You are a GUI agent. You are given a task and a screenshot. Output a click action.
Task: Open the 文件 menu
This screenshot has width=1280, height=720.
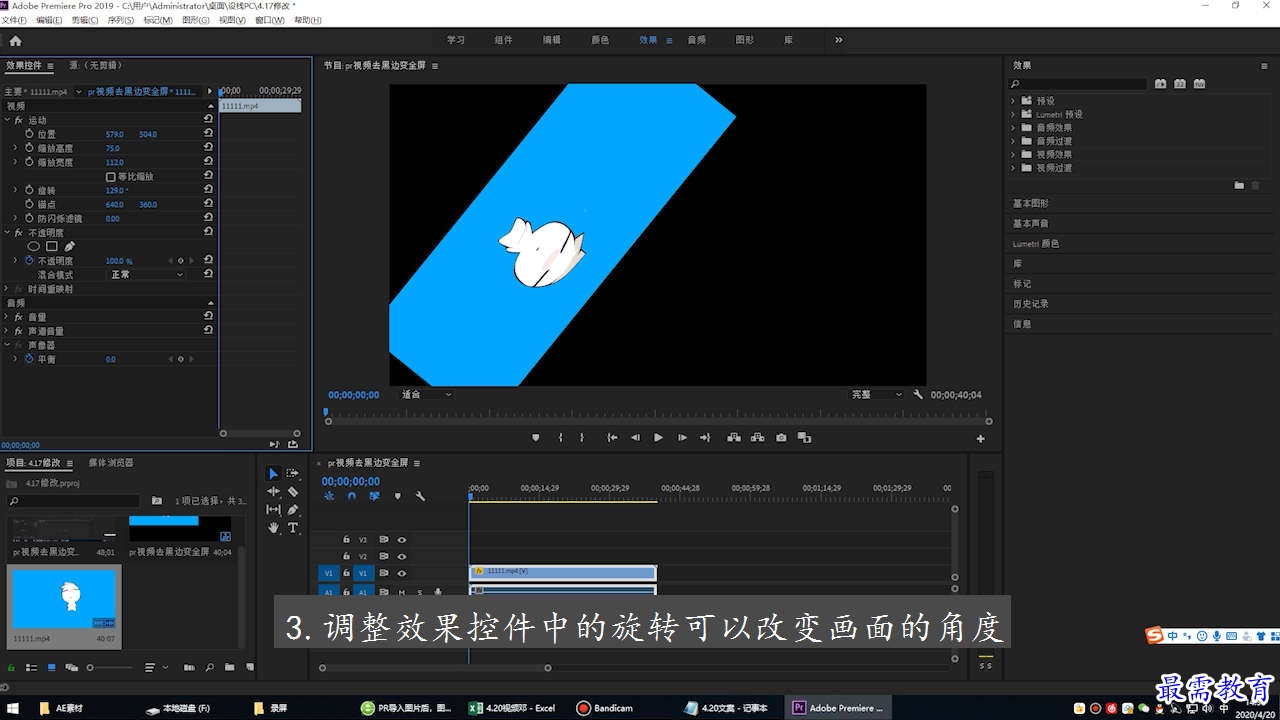point(14,20)
